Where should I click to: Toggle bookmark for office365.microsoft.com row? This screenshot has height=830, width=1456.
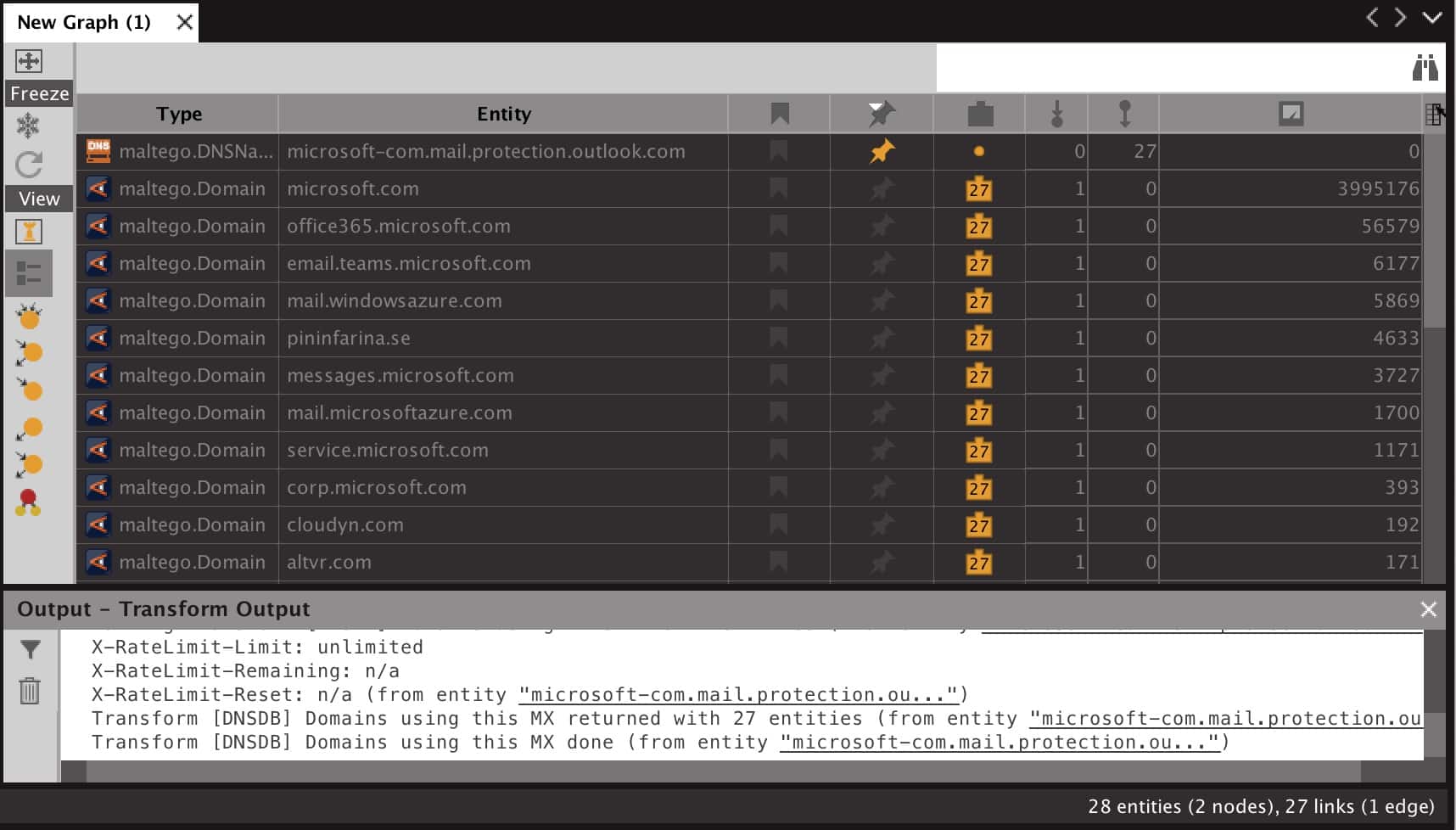point(778,226)
